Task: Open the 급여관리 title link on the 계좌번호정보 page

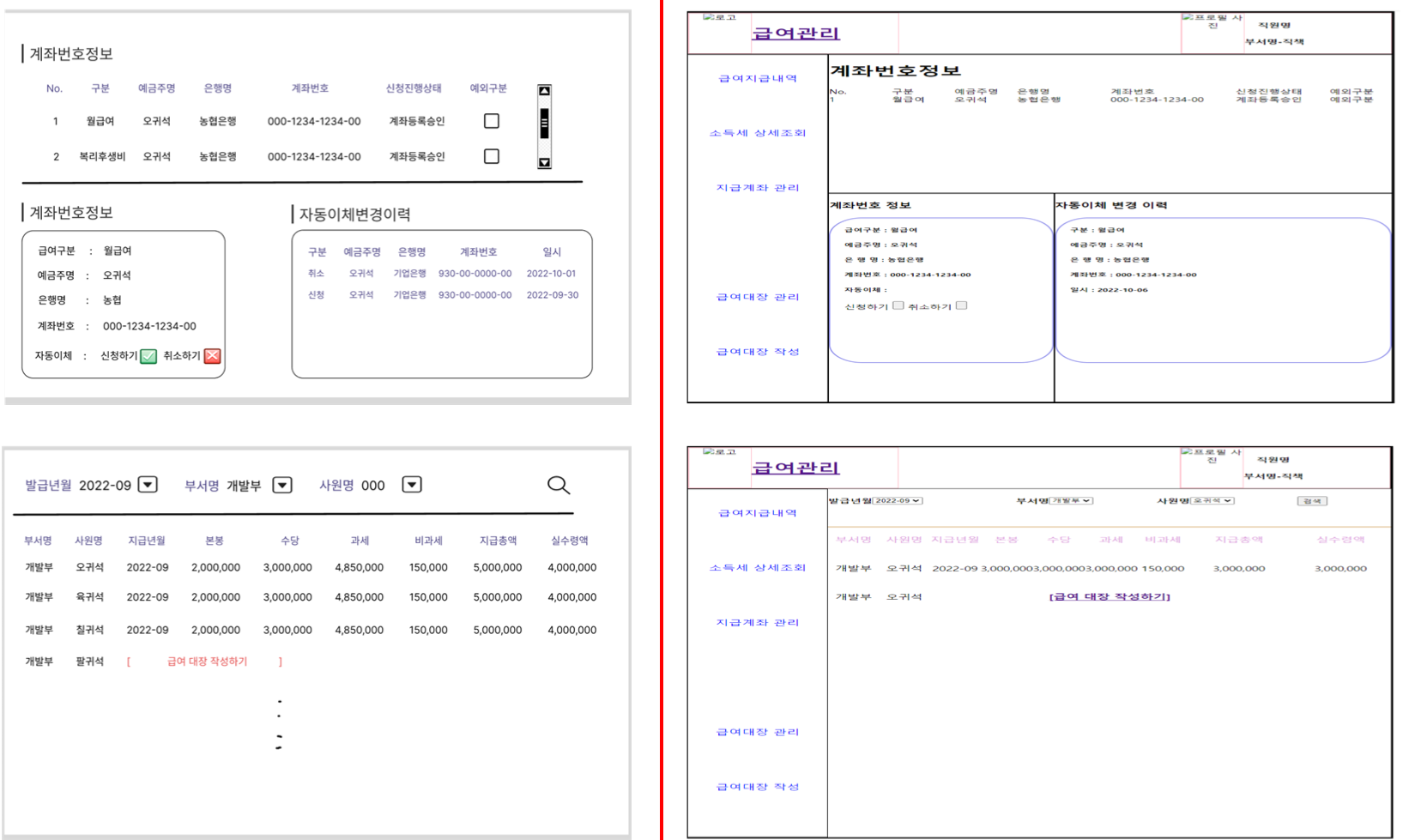Action: [795, 33]
